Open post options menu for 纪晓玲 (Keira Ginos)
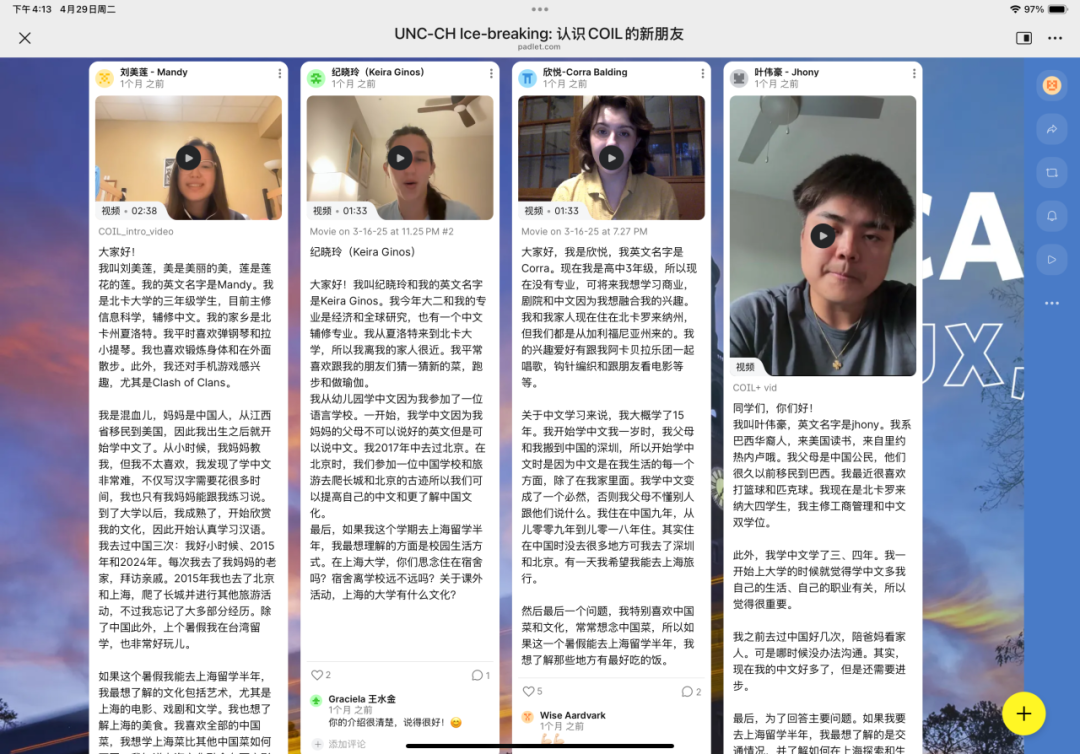The width and height of the screenshot is (1080, 754). tap(491, 73)
